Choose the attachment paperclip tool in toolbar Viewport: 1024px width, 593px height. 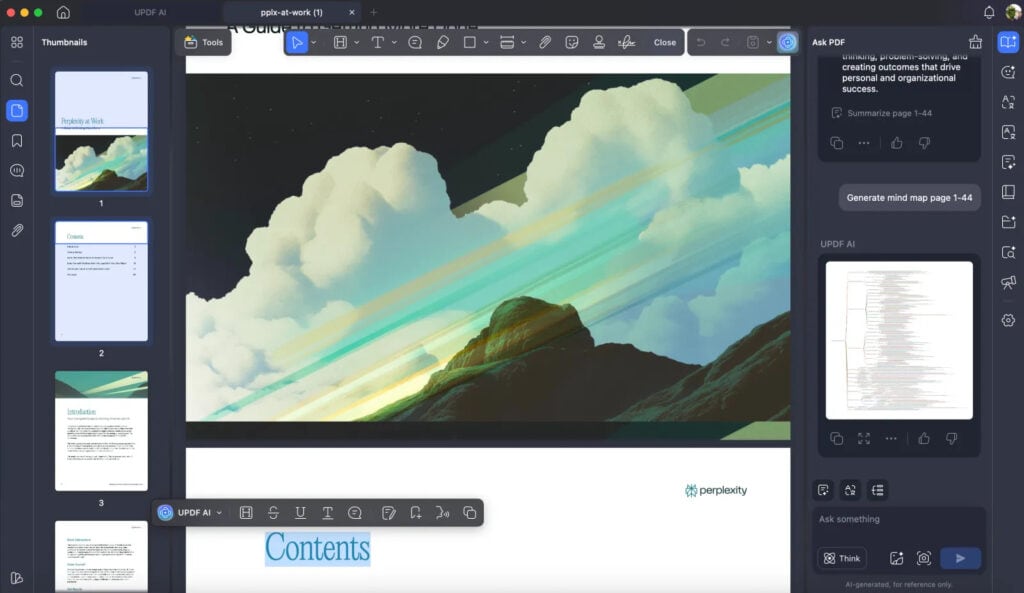pos(545,42)
